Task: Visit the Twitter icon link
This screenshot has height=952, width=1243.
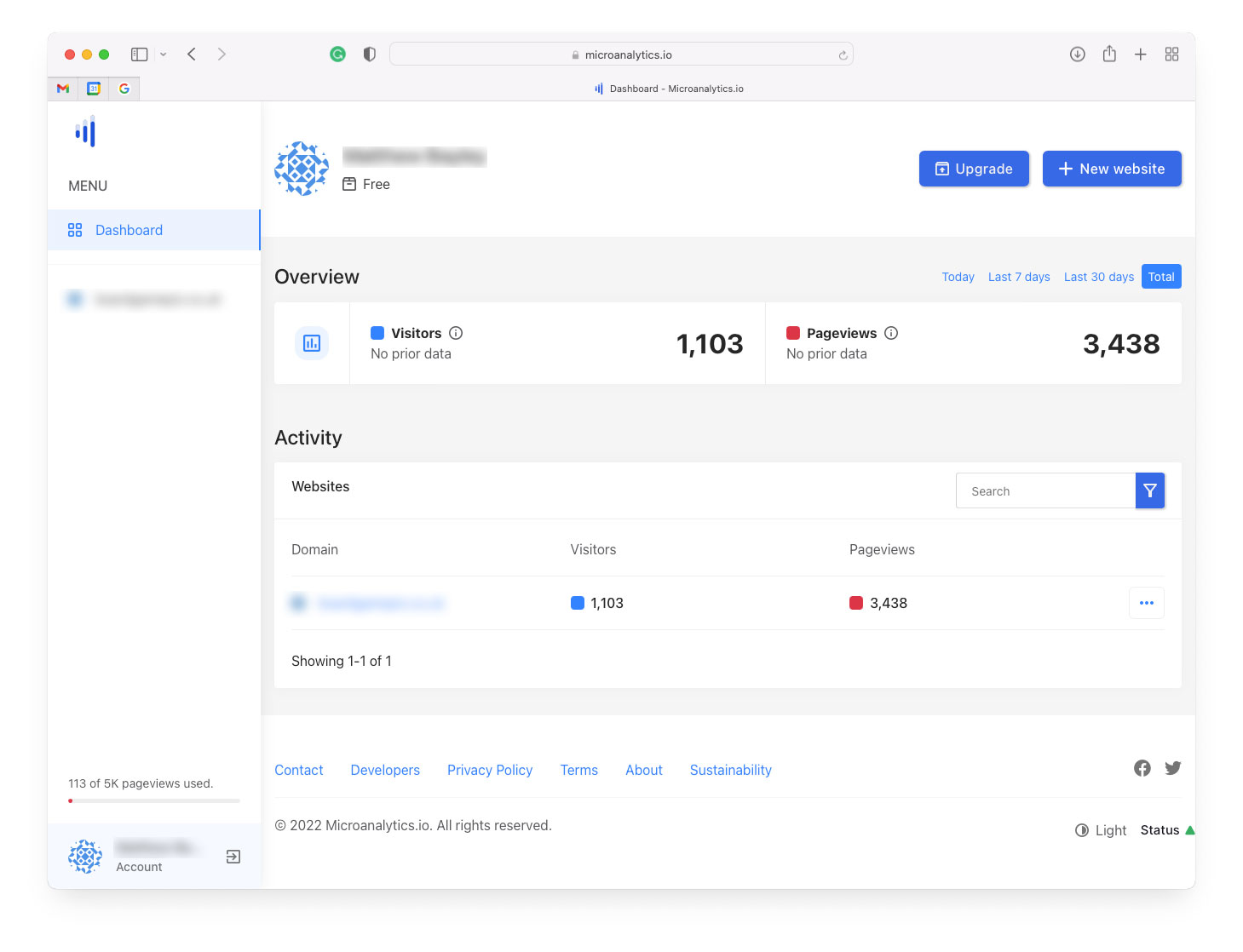Action: click(x=1173, y=768)
